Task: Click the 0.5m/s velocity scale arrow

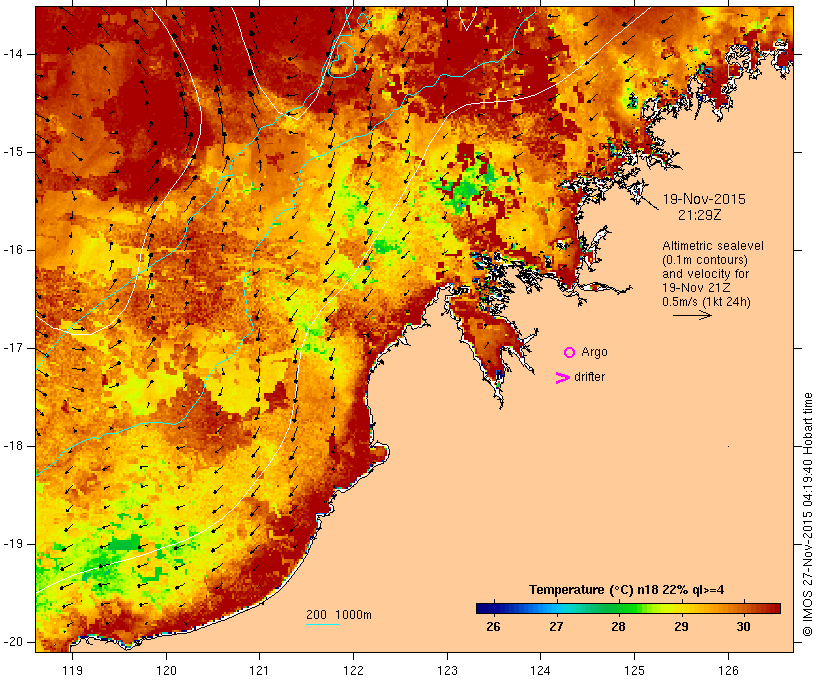Action: tap(692, 315)
